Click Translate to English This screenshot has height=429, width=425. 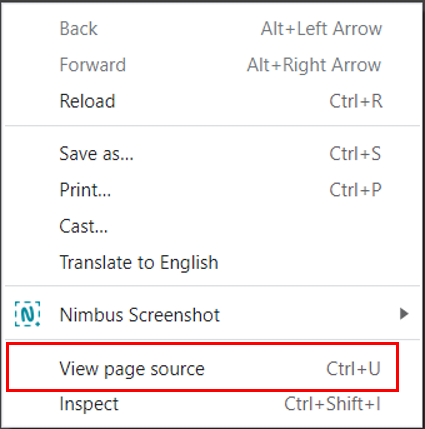(x=139, y=263)
